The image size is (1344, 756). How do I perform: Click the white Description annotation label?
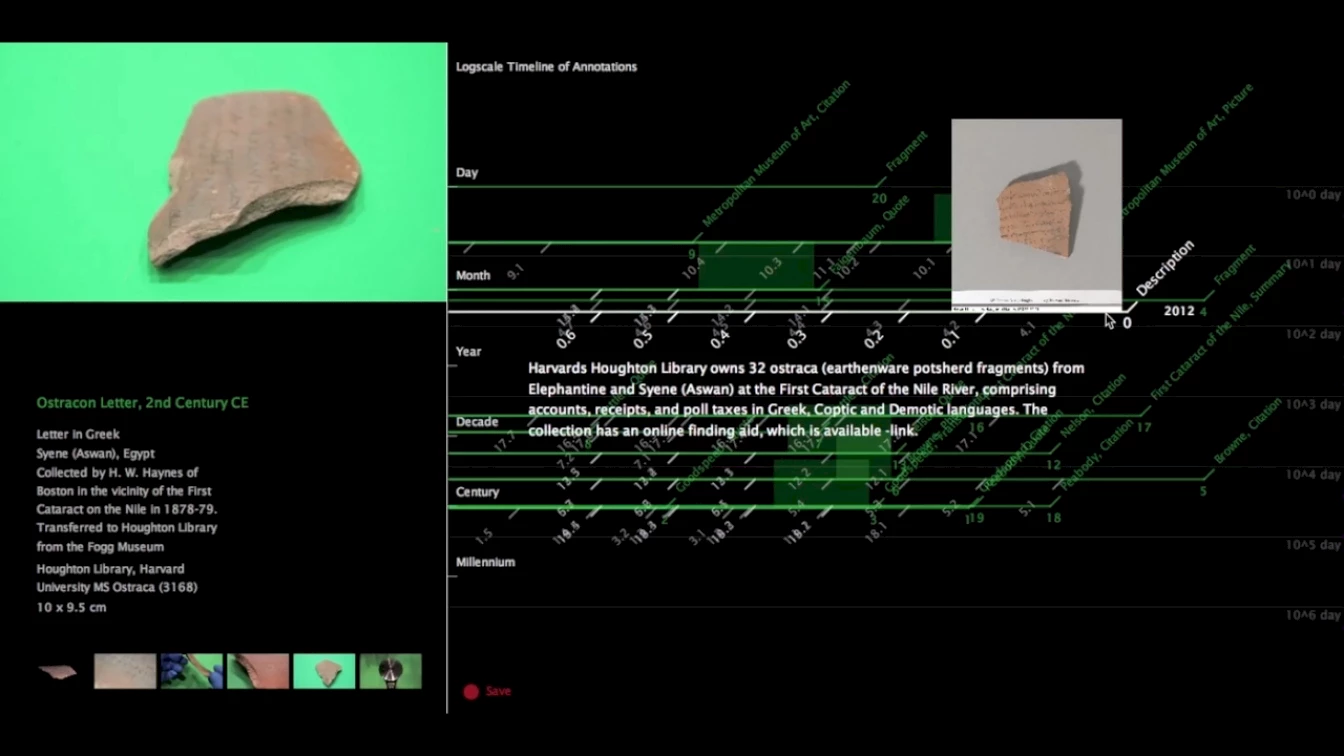[1165, 268]
